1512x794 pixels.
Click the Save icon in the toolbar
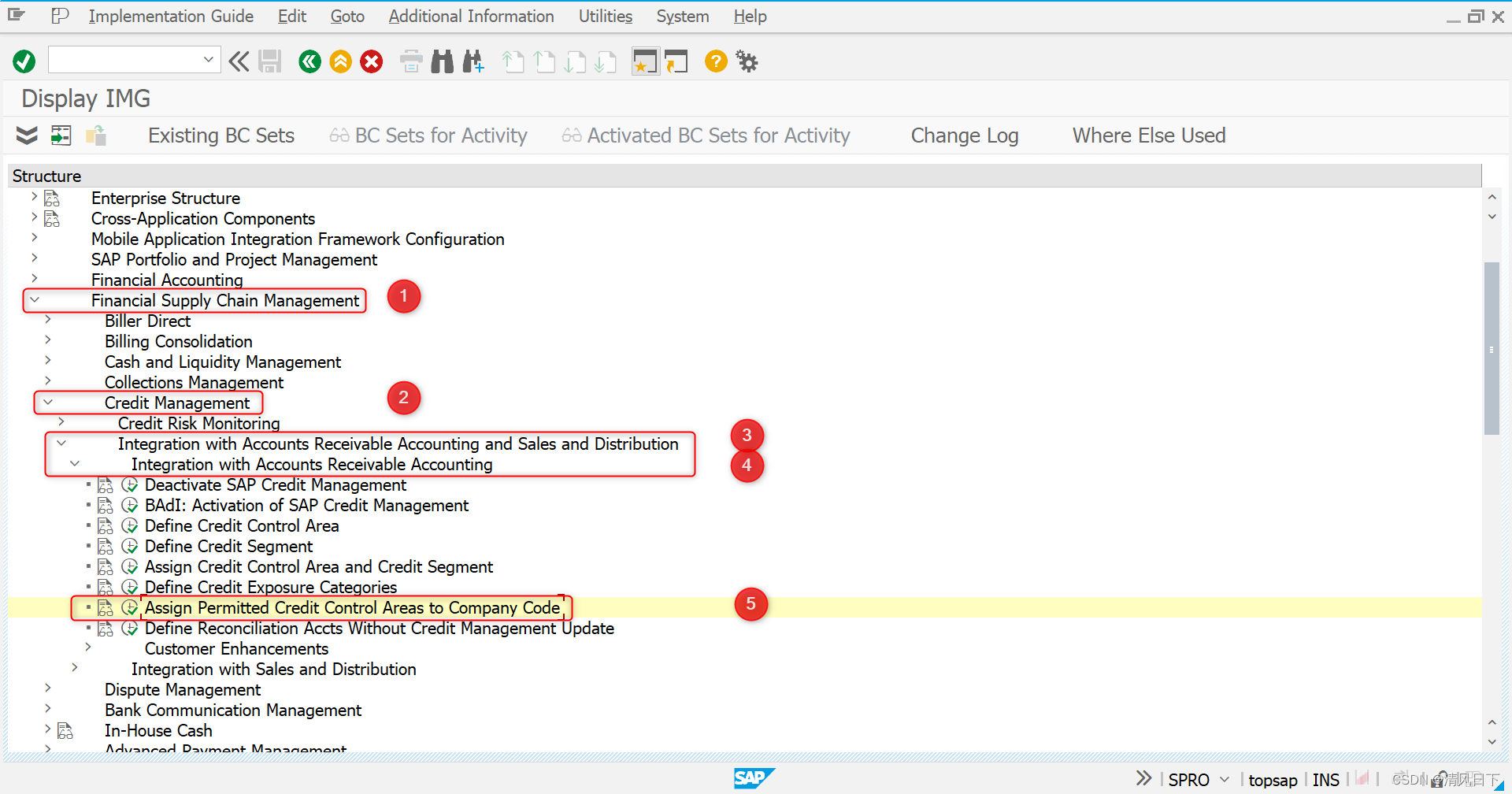click(x=270, y=61)
